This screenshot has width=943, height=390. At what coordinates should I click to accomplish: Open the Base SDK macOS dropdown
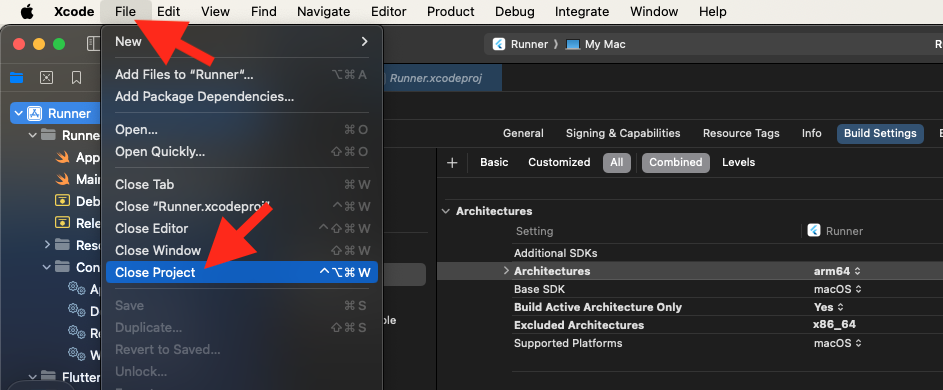pos(838,289)
